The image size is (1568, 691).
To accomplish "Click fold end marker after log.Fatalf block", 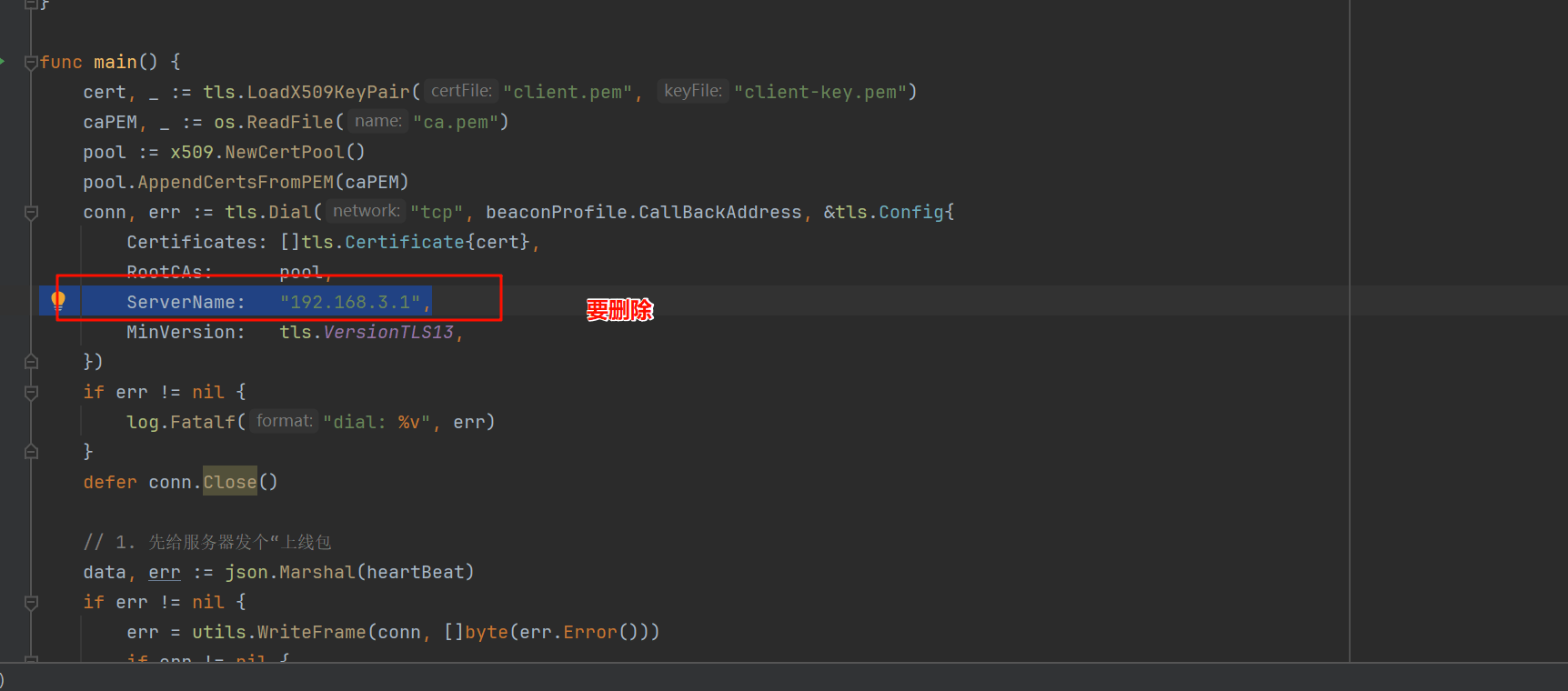I will coord(31,452).
